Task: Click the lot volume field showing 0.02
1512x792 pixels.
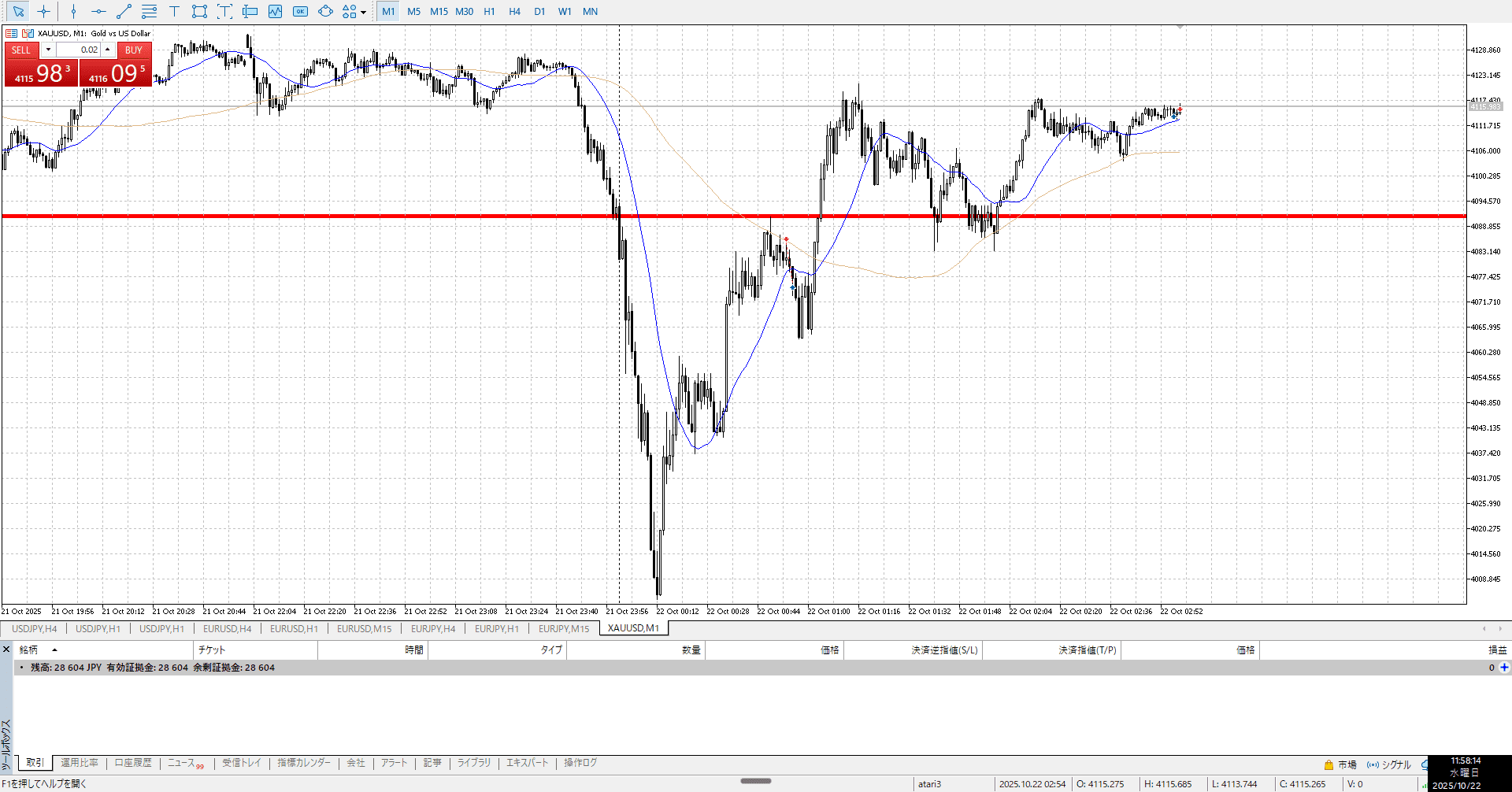Action: pyautogui.click(x=79, y=50)
